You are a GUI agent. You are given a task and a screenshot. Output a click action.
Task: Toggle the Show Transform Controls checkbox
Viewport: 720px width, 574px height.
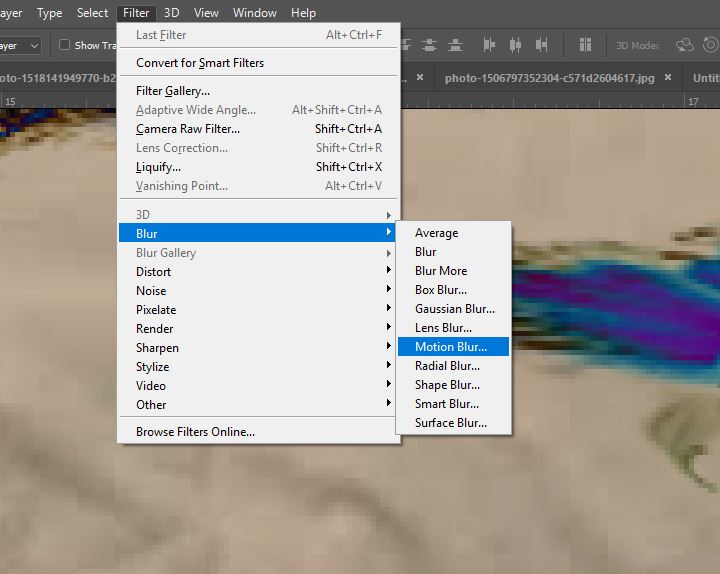pos(64,45)
